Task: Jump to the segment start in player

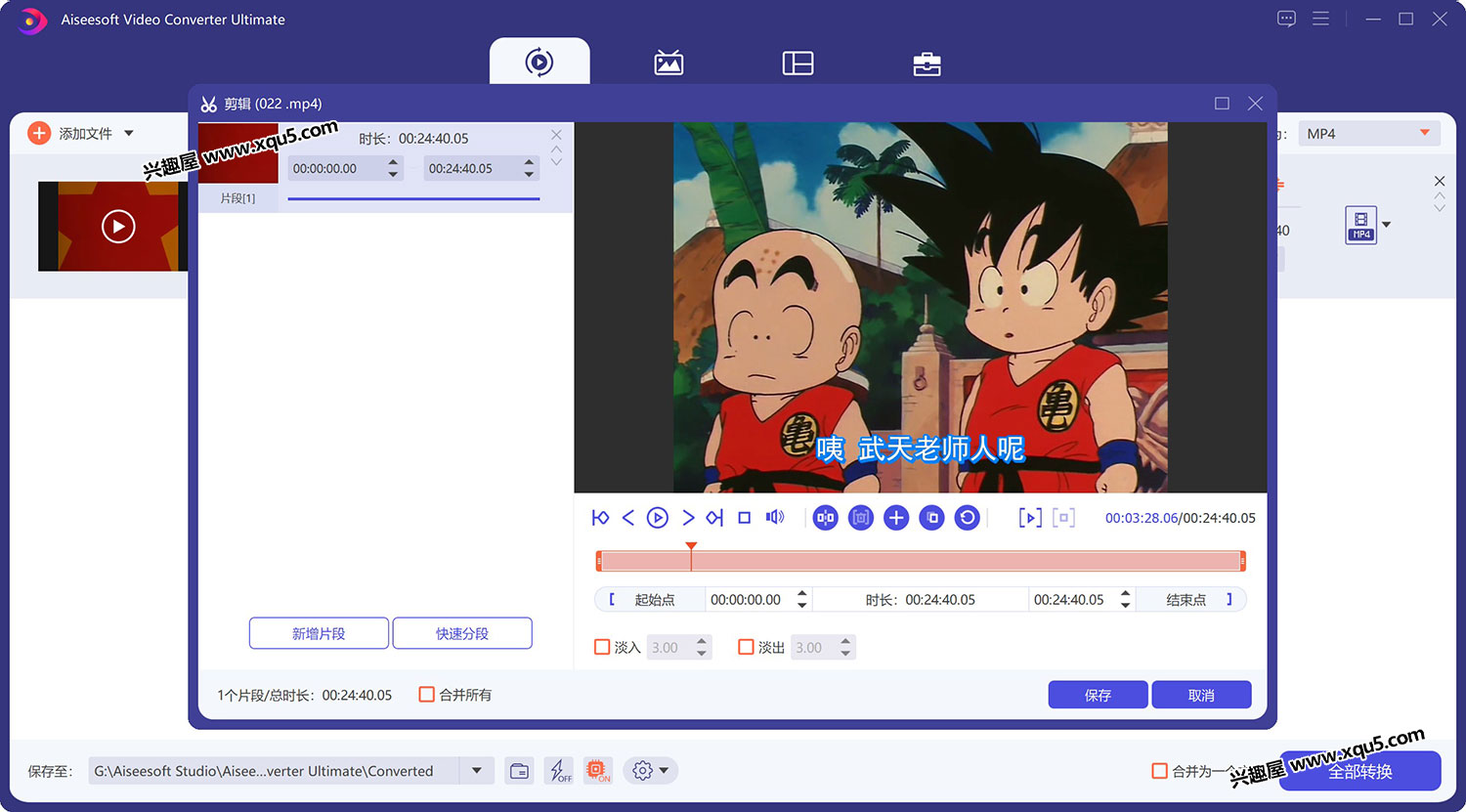Action: click(600, 518)
